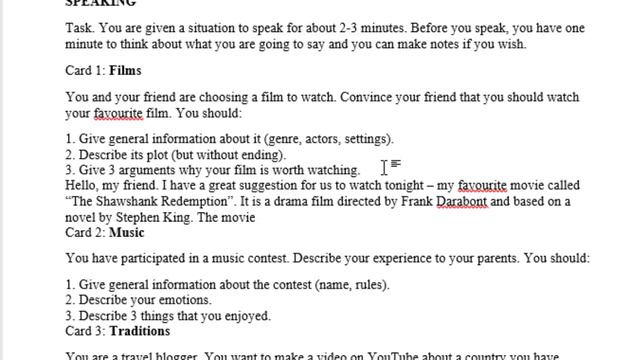Viewport: 640px width, 360px height.
Task: Click the bold heading word "Traditions"
Action: point(139,331)
